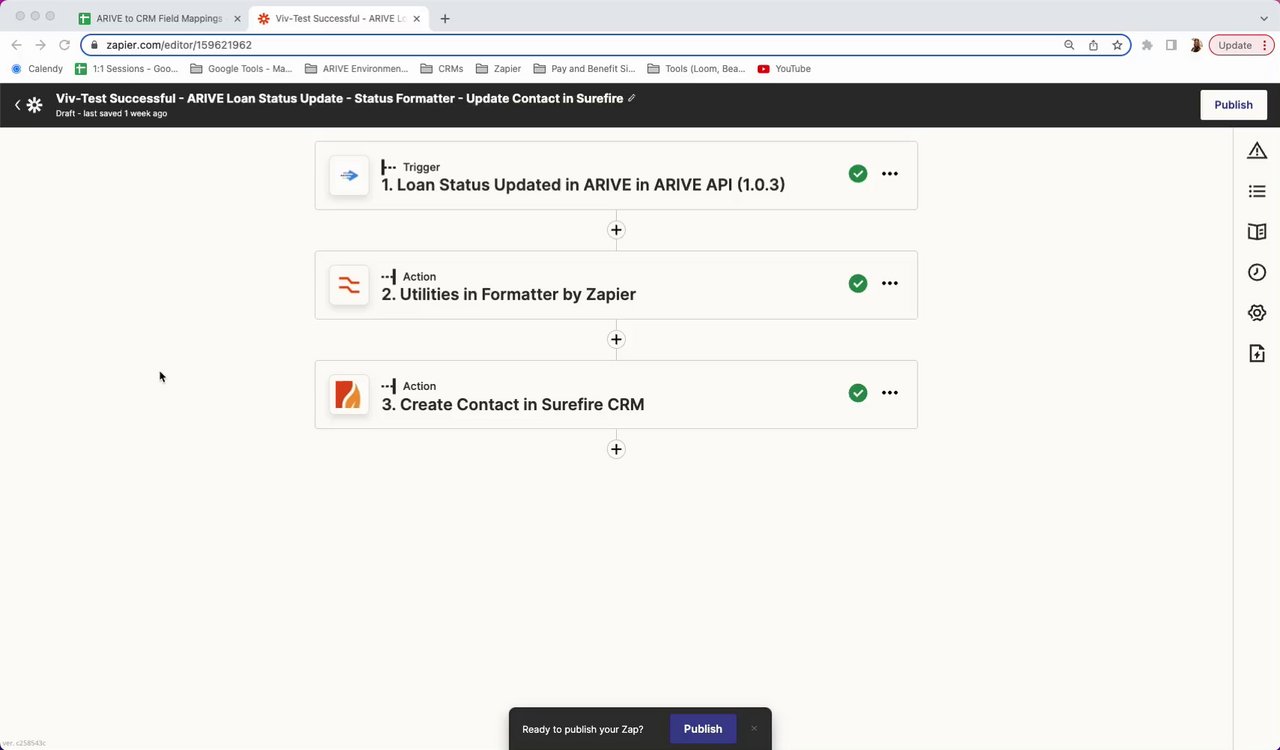
Task: Open the CRMs bookmark folder
Action: pos(441,69)
